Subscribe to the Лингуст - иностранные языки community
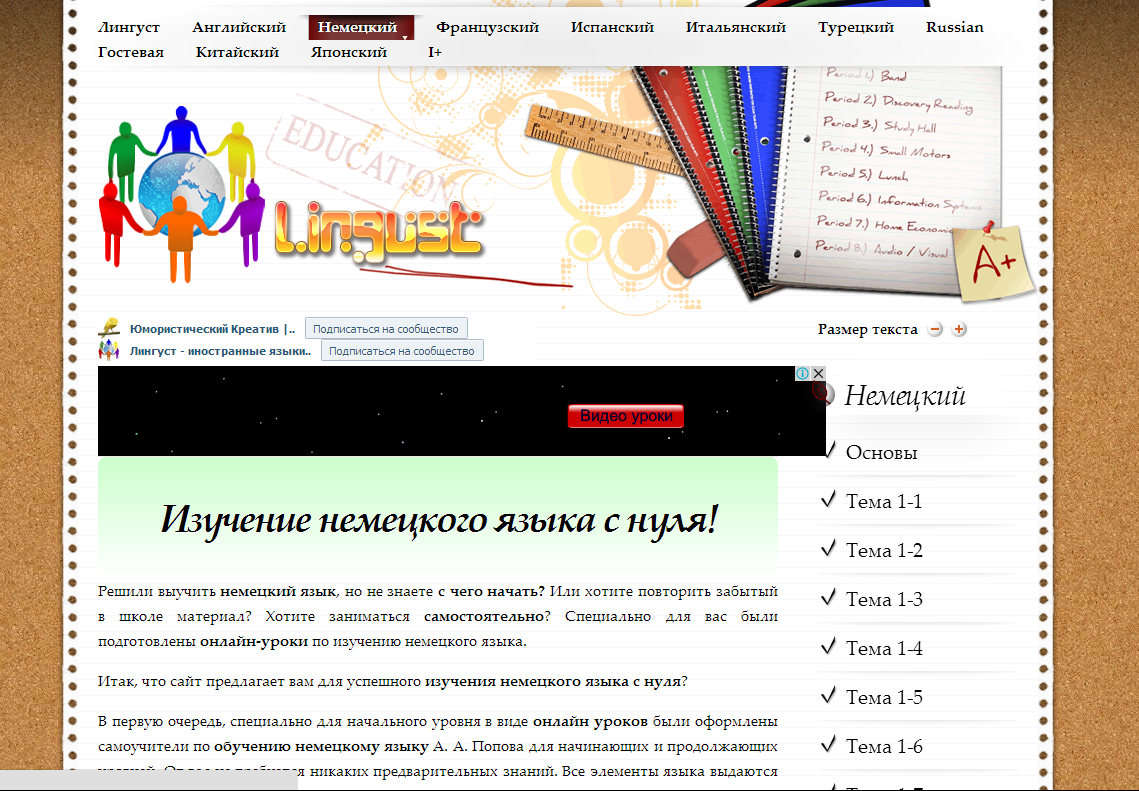Viewport: 1139px width, 791px height. pos(402,351)
